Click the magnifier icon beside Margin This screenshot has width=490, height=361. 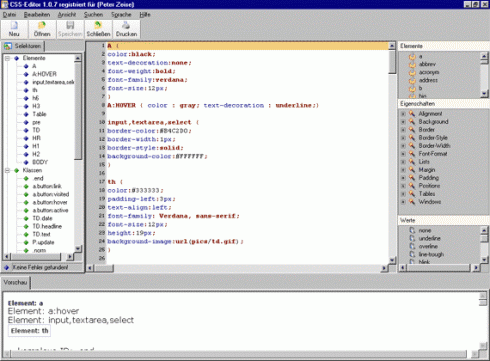pos(412,170)
